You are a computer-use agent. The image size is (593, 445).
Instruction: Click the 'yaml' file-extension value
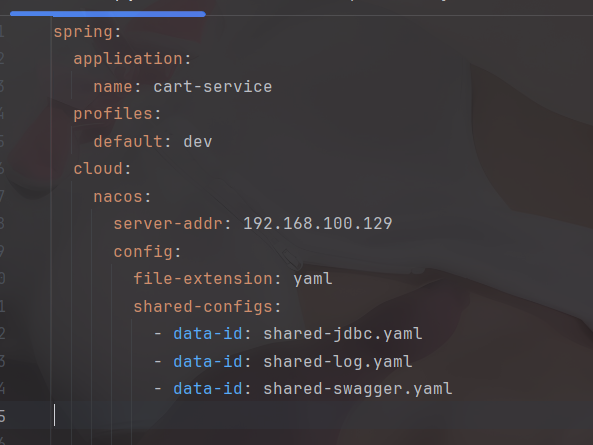tap(313, 279)
